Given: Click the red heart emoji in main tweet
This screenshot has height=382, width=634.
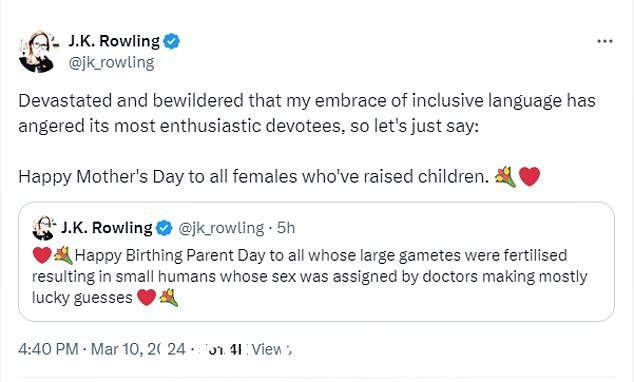Looking at the screenshot, I should click(530, 177).
